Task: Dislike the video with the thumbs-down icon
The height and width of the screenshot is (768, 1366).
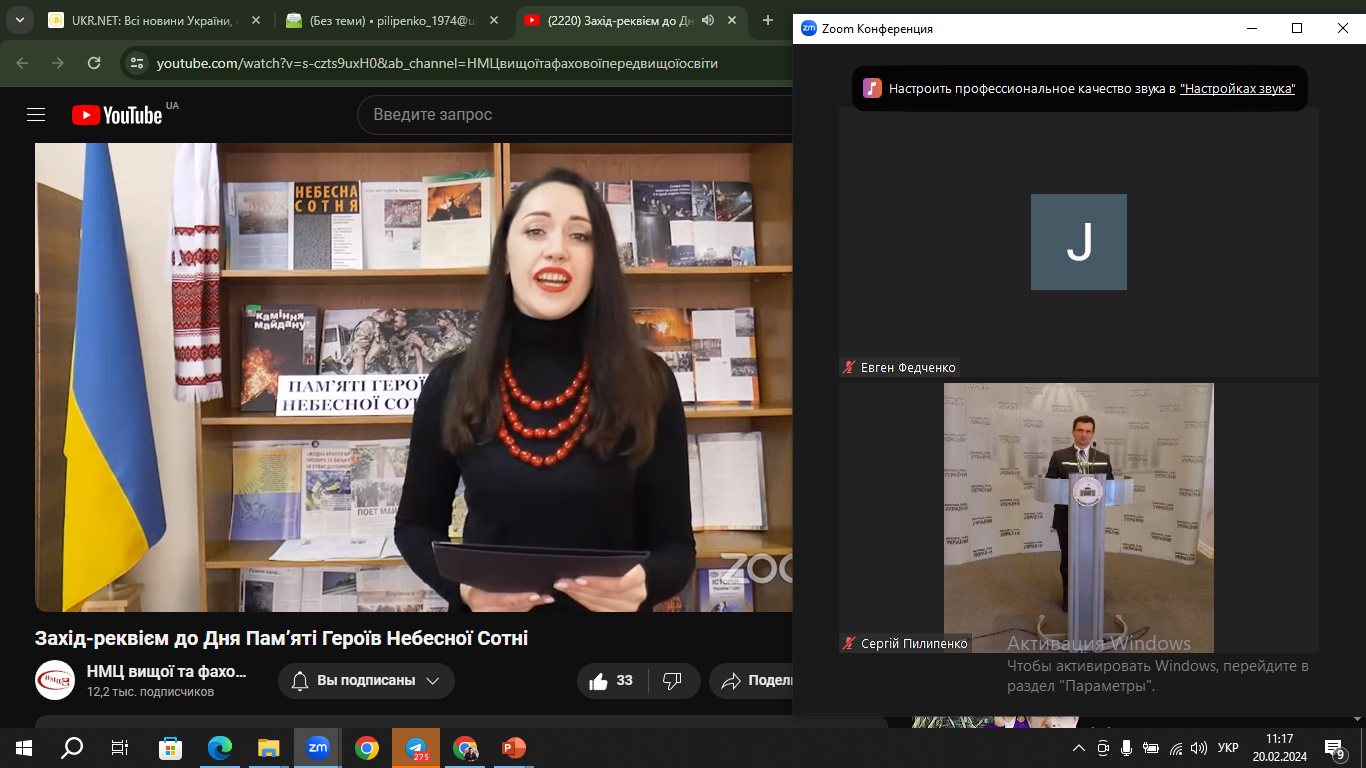Action: (672, 681)
